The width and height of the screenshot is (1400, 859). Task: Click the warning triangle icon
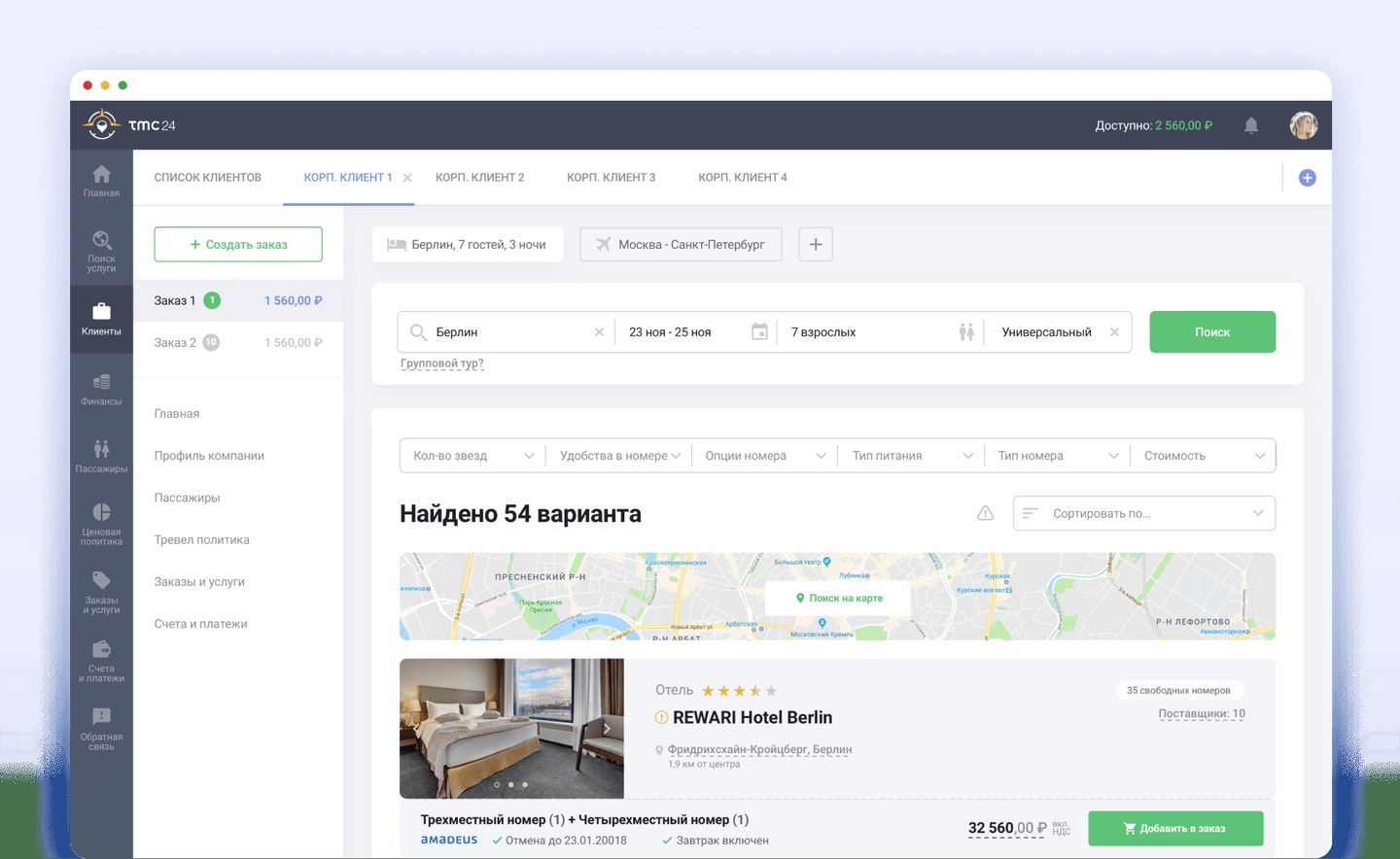click(x=985, y=513)
